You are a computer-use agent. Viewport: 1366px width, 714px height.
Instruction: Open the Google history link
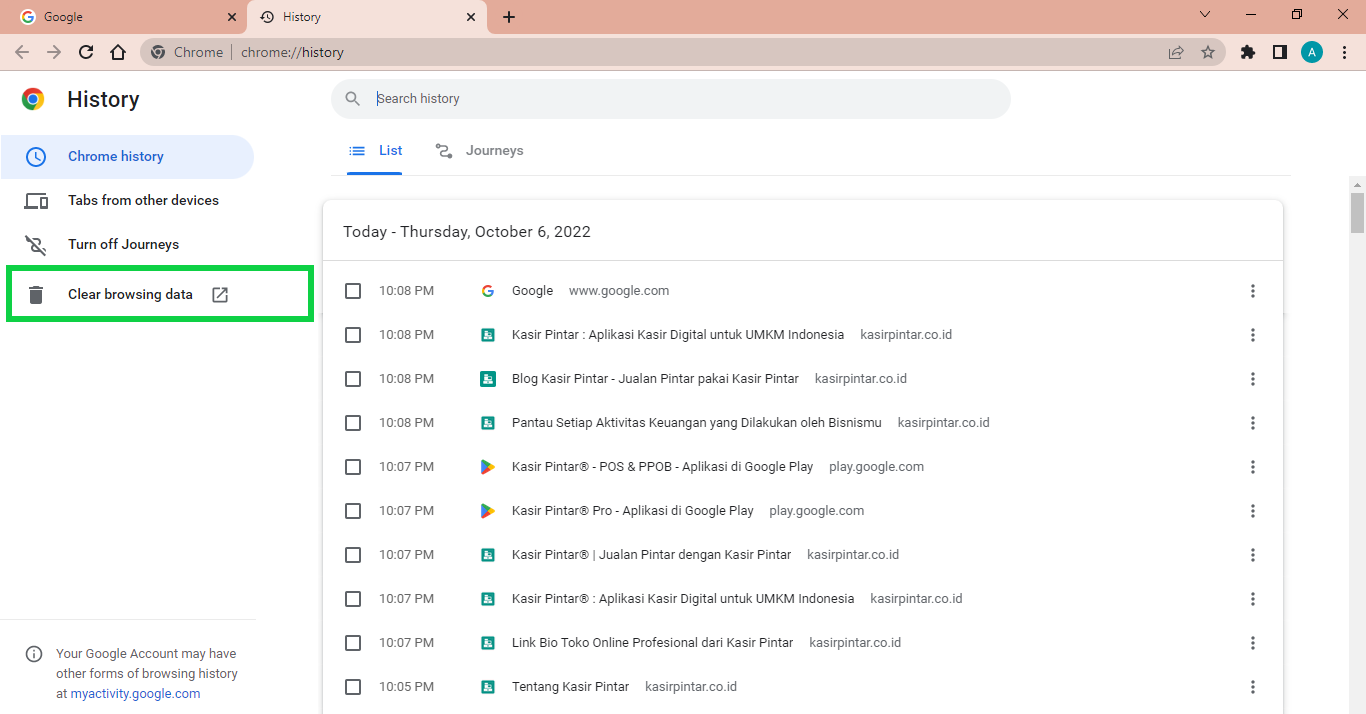click(532, 291)
